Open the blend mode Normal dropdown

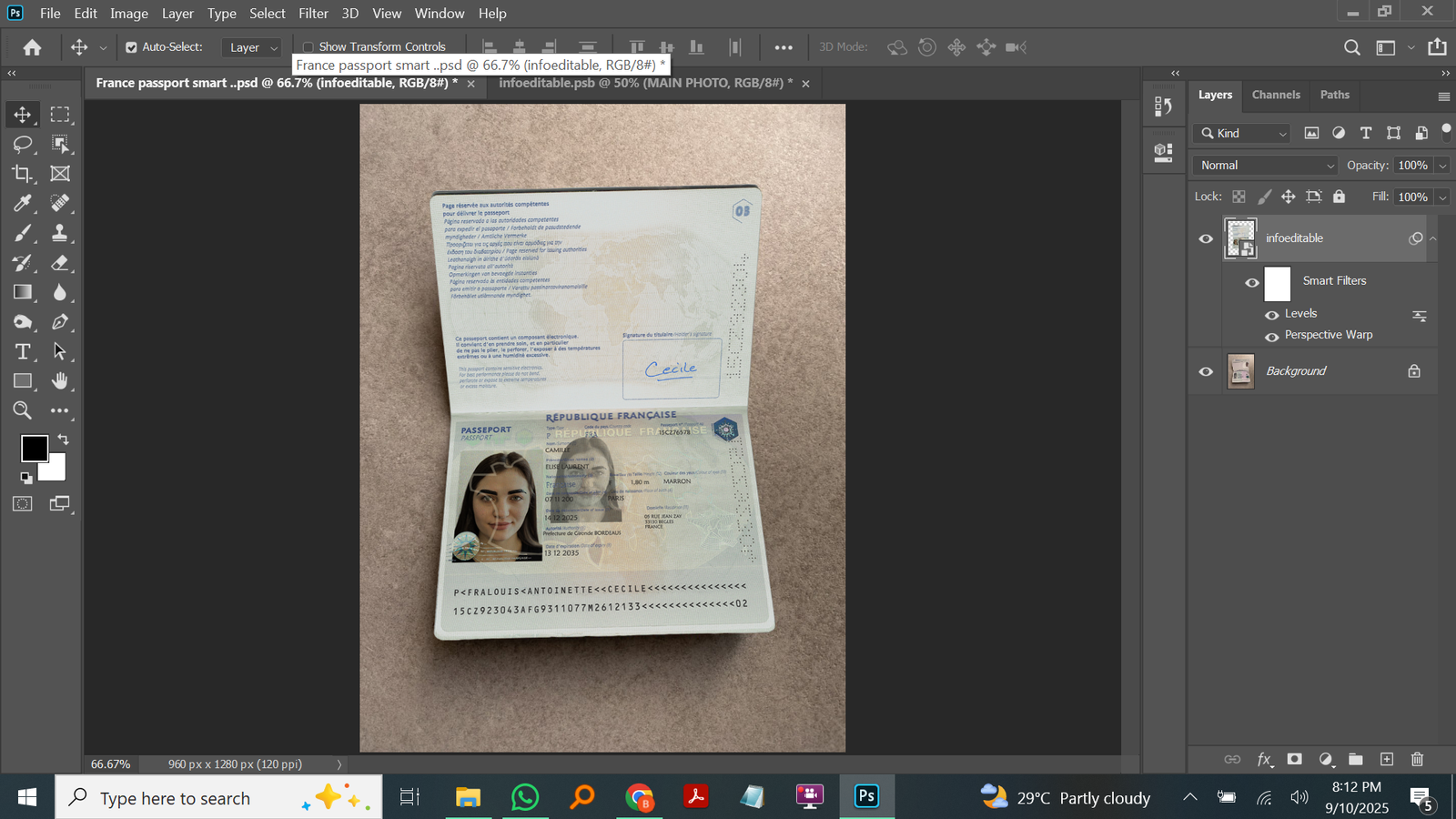pos(1265,166)
